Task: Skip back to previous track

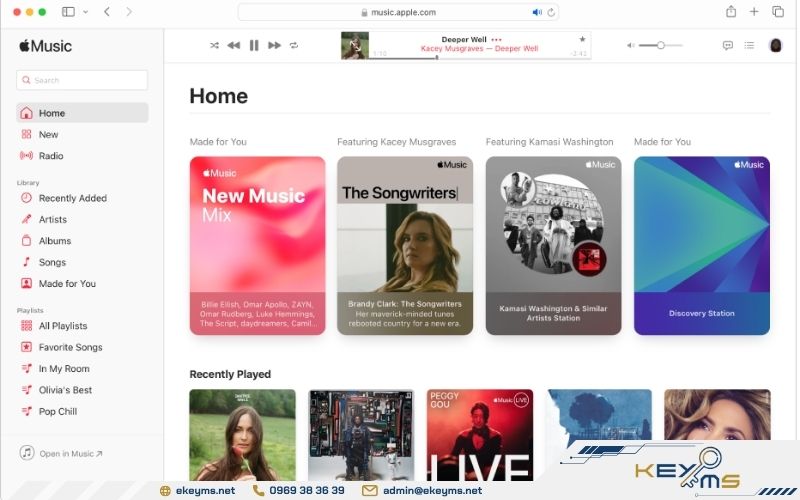Action: pyautogui.click(x=234, y=45)
